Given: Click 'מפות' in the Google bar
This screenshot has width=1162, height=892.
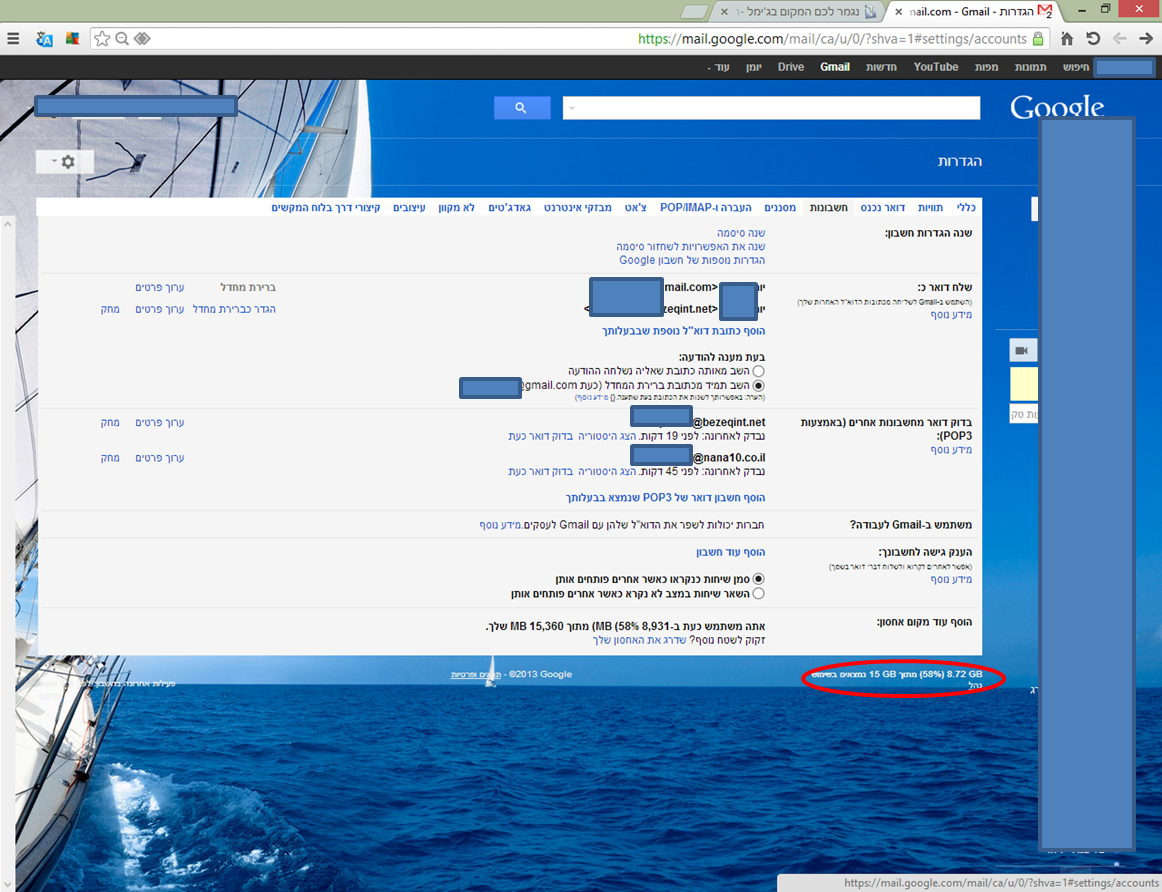Looking at the screenshot, I should tap(986, 67).
